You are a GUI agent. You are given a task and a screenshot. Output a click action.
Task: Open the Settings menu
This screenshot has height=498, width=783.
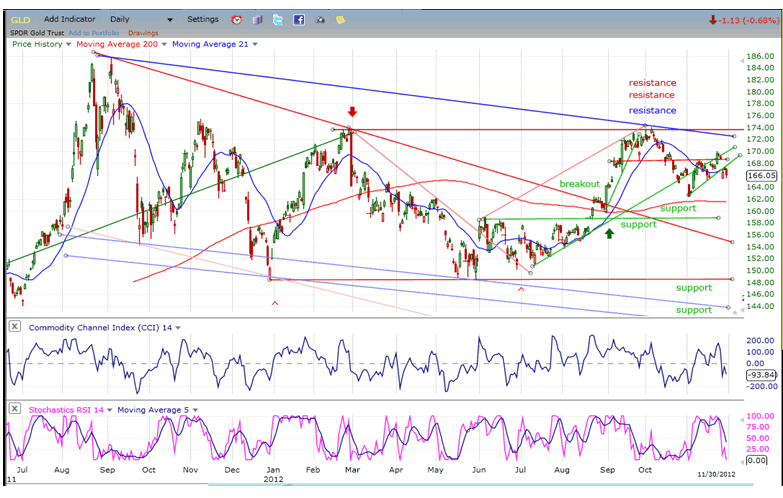coord(202,19)
